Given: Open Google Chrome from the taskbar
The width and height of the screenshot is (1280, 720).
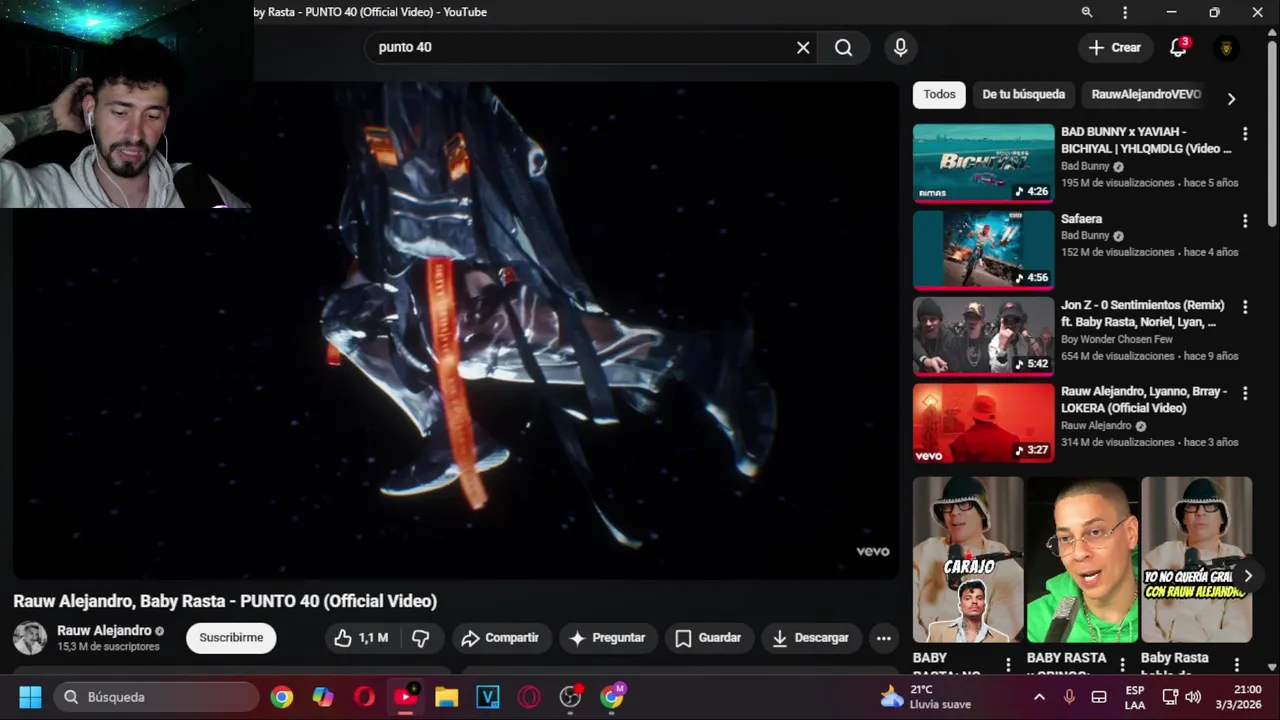Looking at the screenshot, I should click(282, 697).
